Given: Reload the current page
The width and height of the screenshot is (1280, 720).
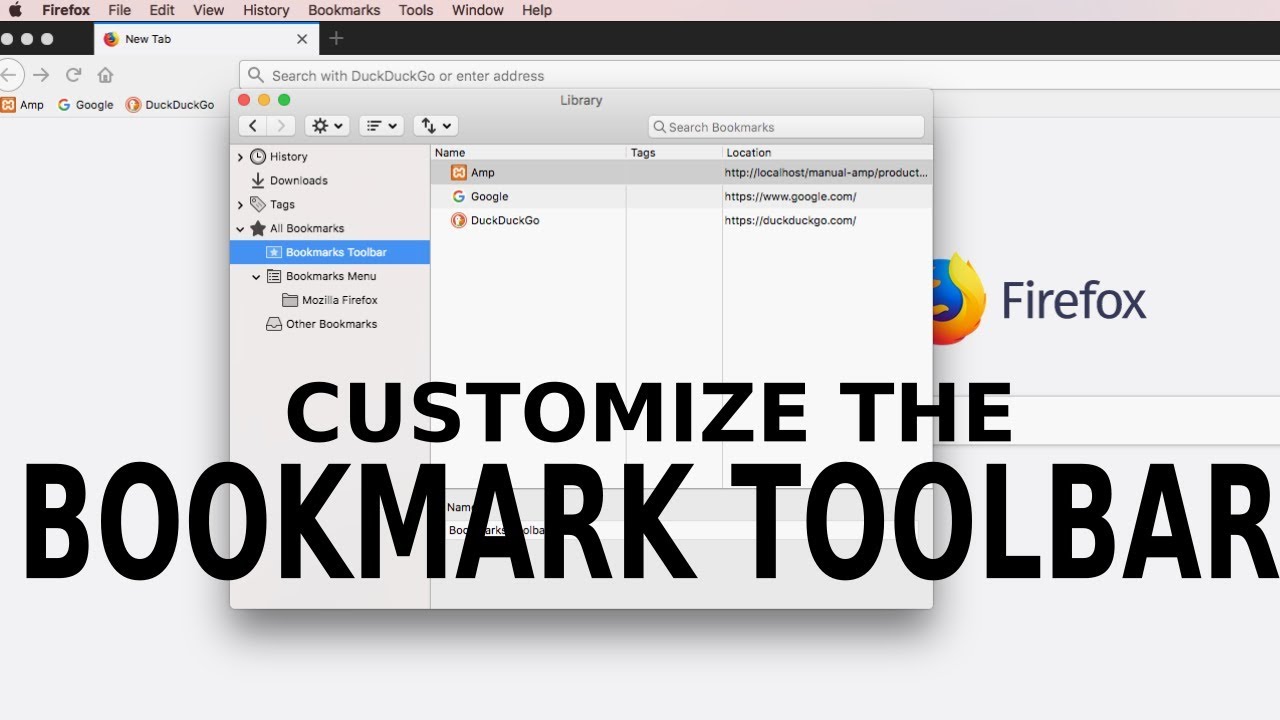Looking at the screenshot, I should click(x=73, y=75).
